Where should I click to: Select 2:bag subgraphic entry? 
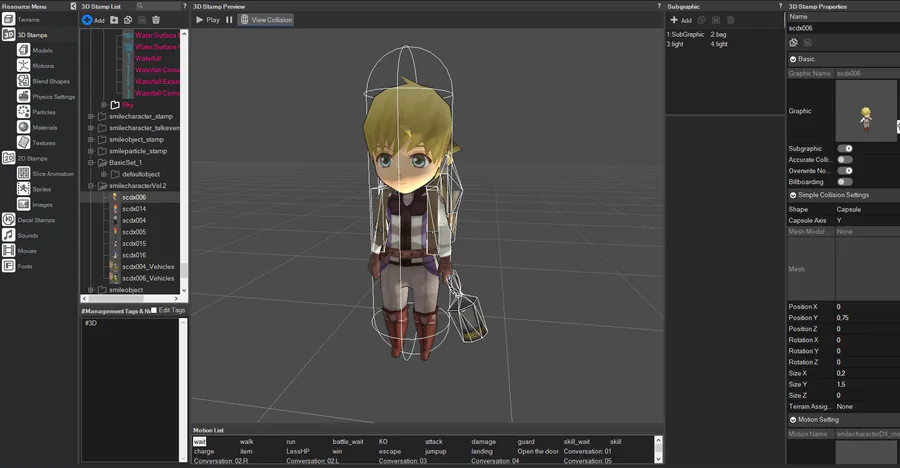[x=719, y=34]
